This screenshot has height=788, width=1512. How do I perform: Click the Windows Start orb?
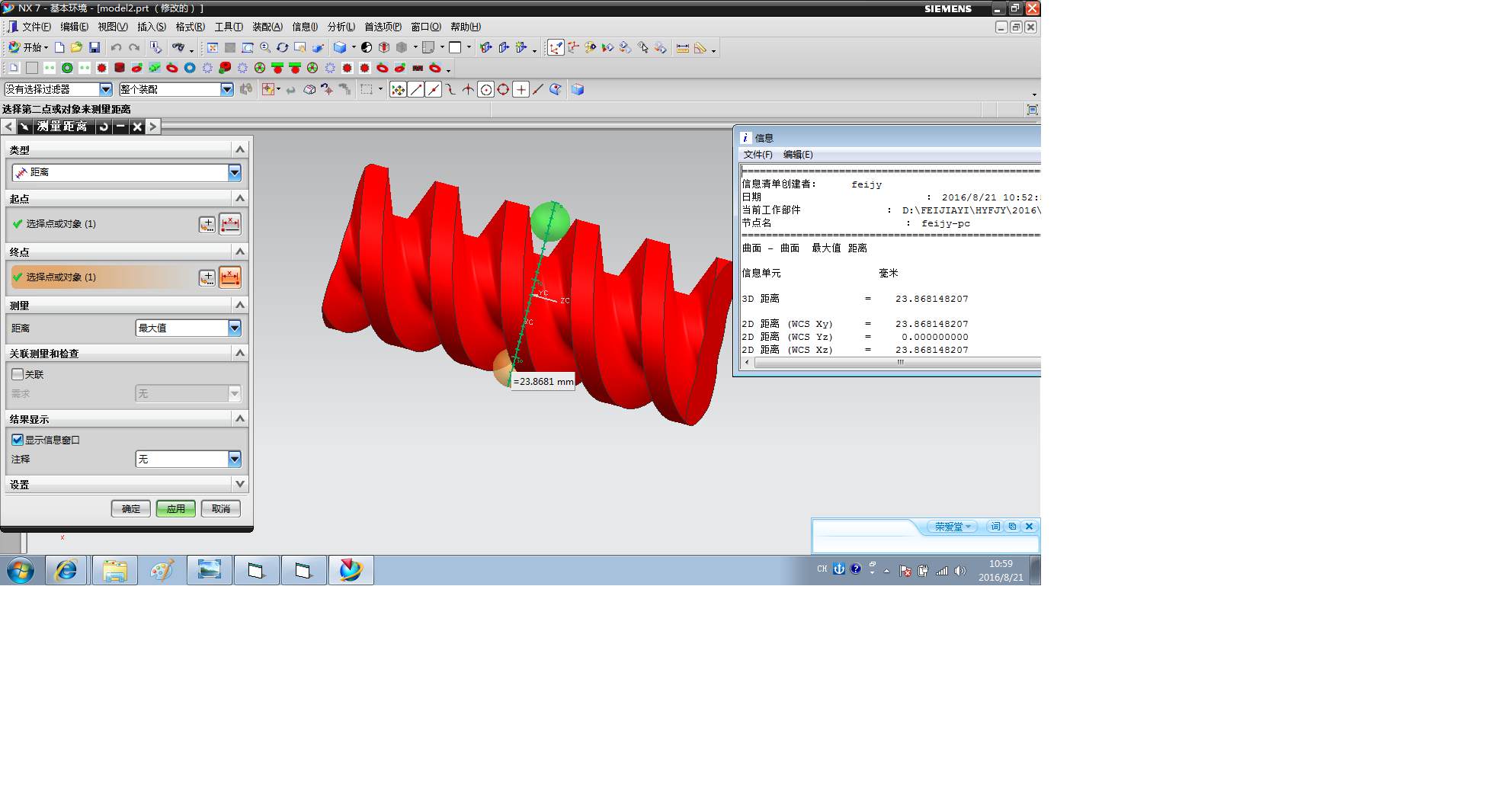click(21, 570)
